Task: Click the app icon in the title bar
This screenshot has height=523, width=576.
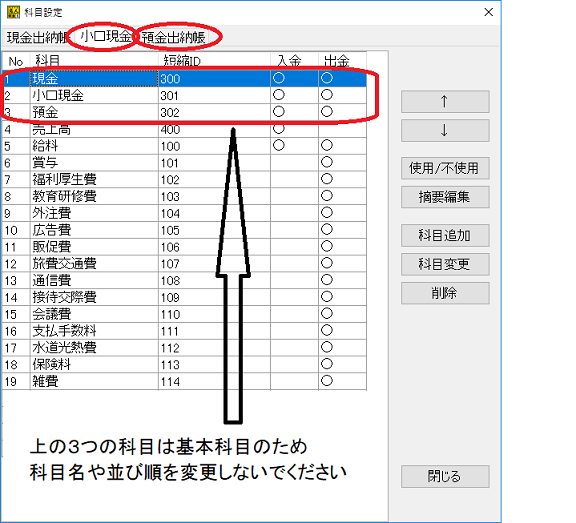Action: 13,12
